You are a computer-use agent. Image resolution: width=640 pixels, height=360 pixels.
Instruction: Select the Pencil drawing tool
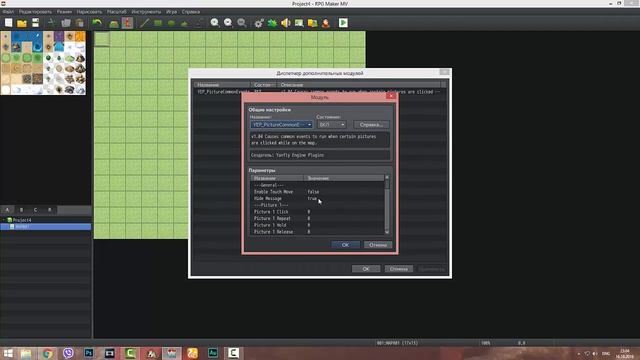[144, 23]
